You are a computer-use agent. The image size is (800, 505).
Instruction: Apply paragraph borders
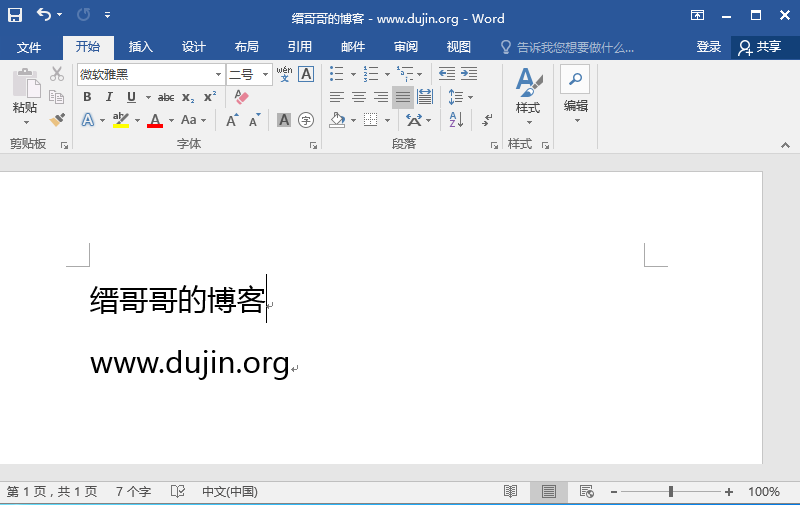pos(370,120)
